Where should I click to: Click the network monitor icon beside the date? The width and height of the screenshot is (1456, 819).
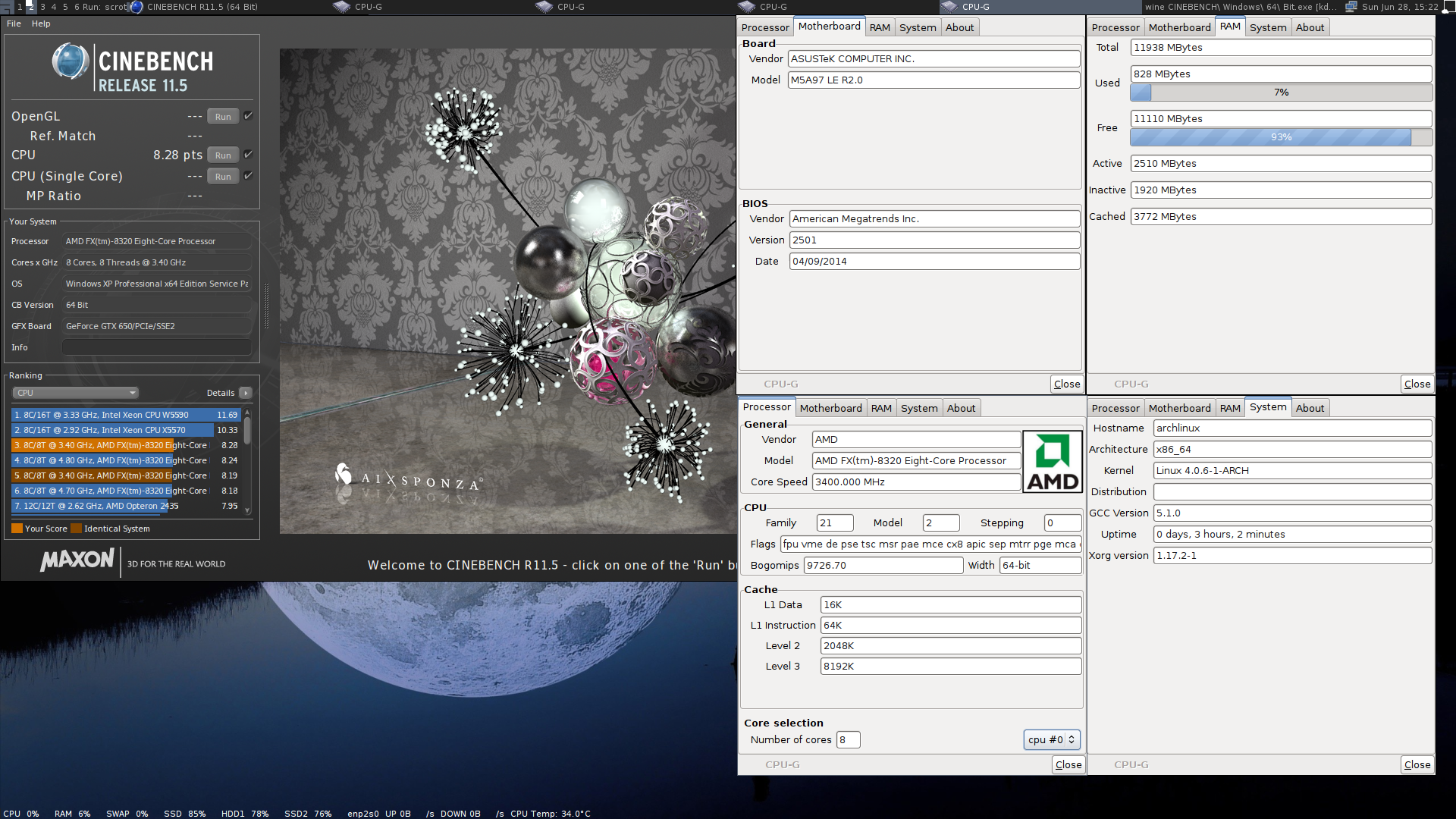click(x=1351, y=7)
